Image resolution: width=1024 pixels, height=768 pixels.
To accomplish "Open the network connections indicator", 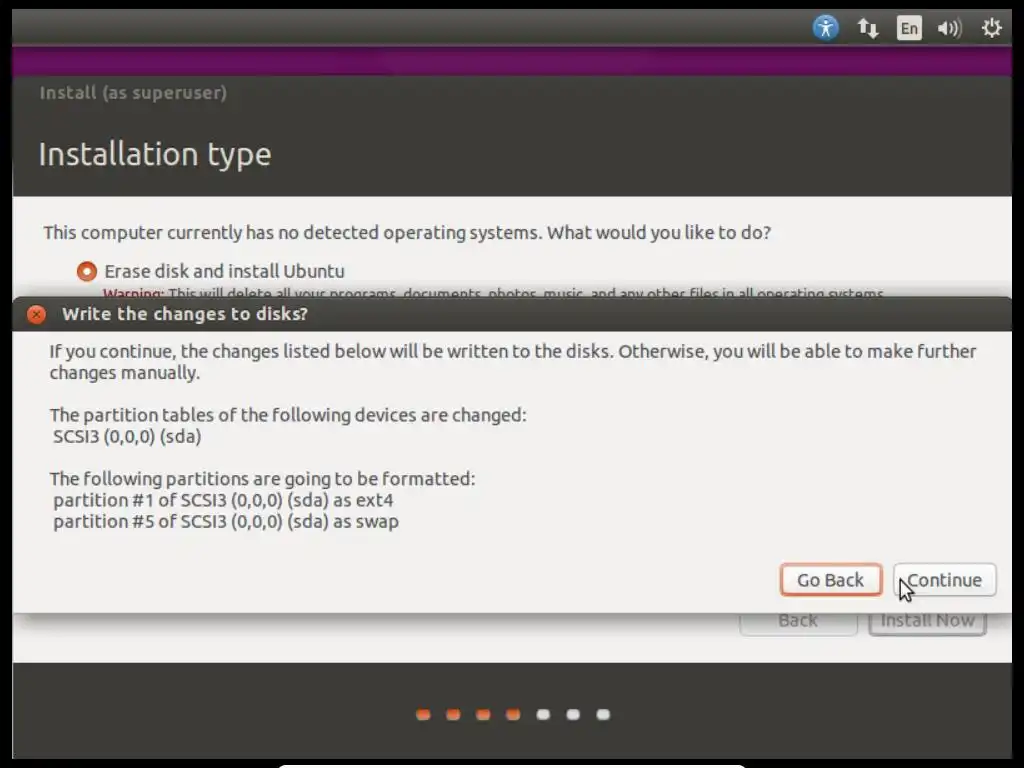I will point(868,28).
